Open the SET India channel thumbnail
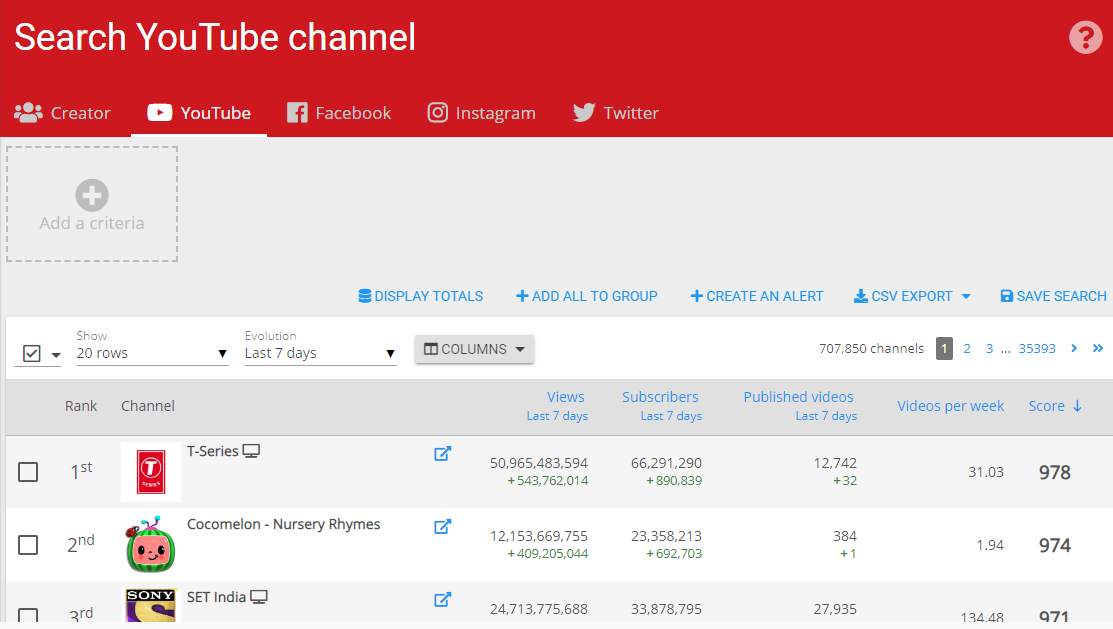Screen dimensions: 1113x629 150,605
